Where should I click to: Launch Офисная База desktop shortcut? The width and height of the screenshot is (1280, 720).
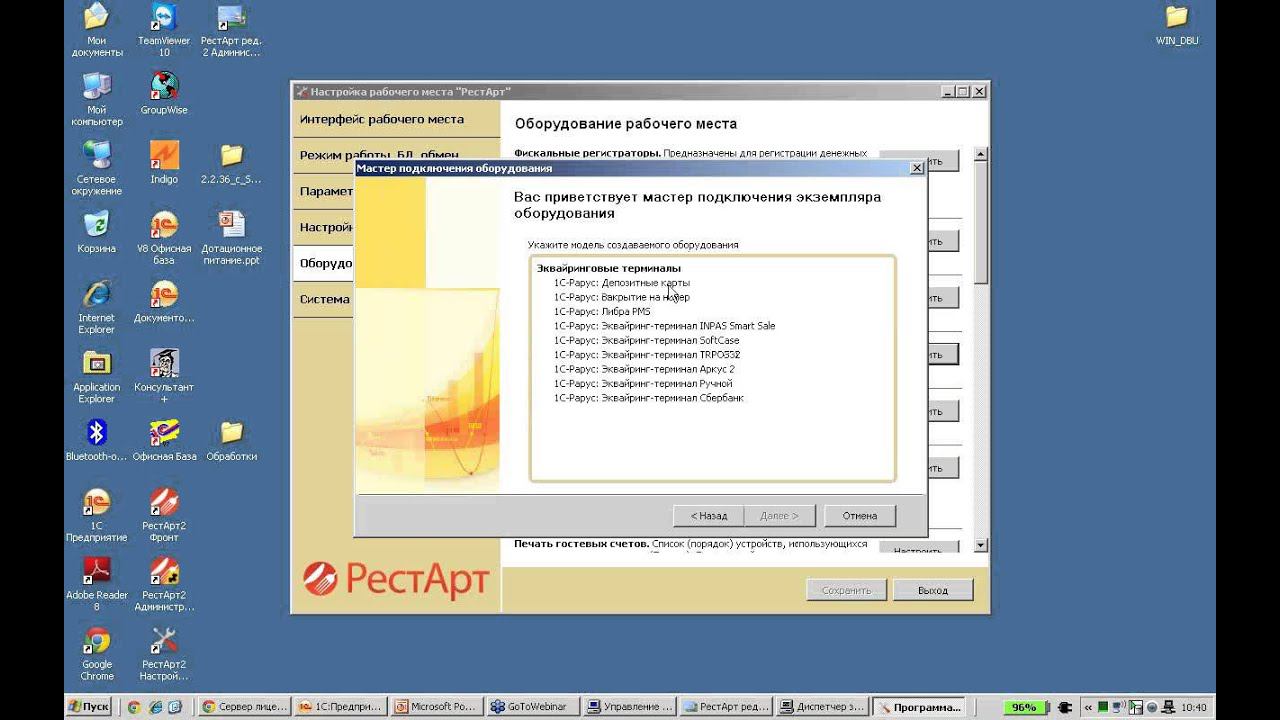tap(164, 439)
